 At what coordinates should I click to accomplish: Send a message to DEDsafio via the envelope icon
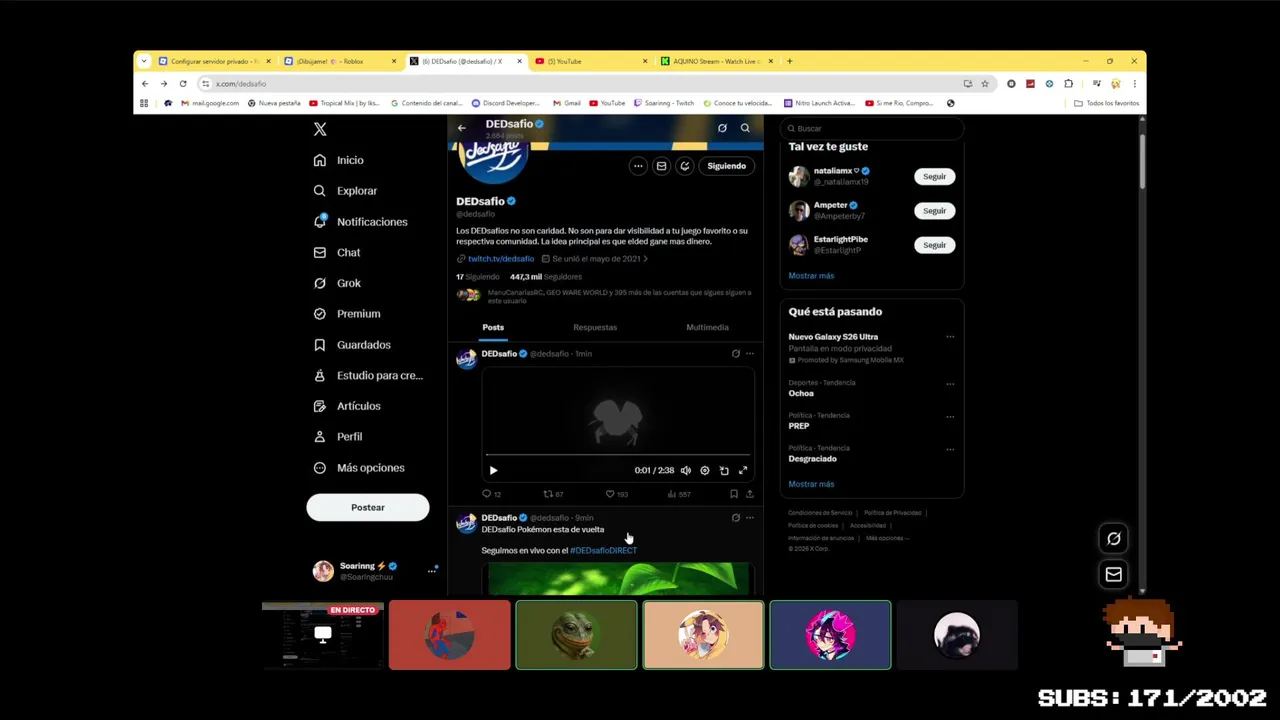(x=661, y=166)
